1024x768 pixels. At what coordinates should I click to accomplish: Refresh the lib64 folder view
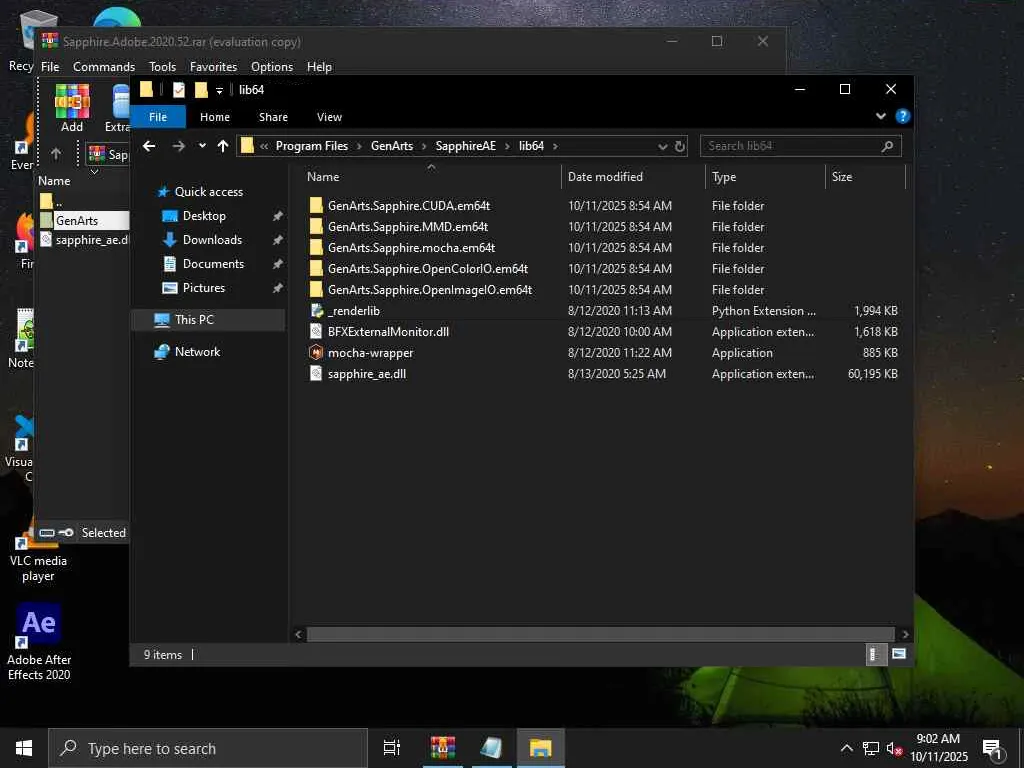coord(680,146)
